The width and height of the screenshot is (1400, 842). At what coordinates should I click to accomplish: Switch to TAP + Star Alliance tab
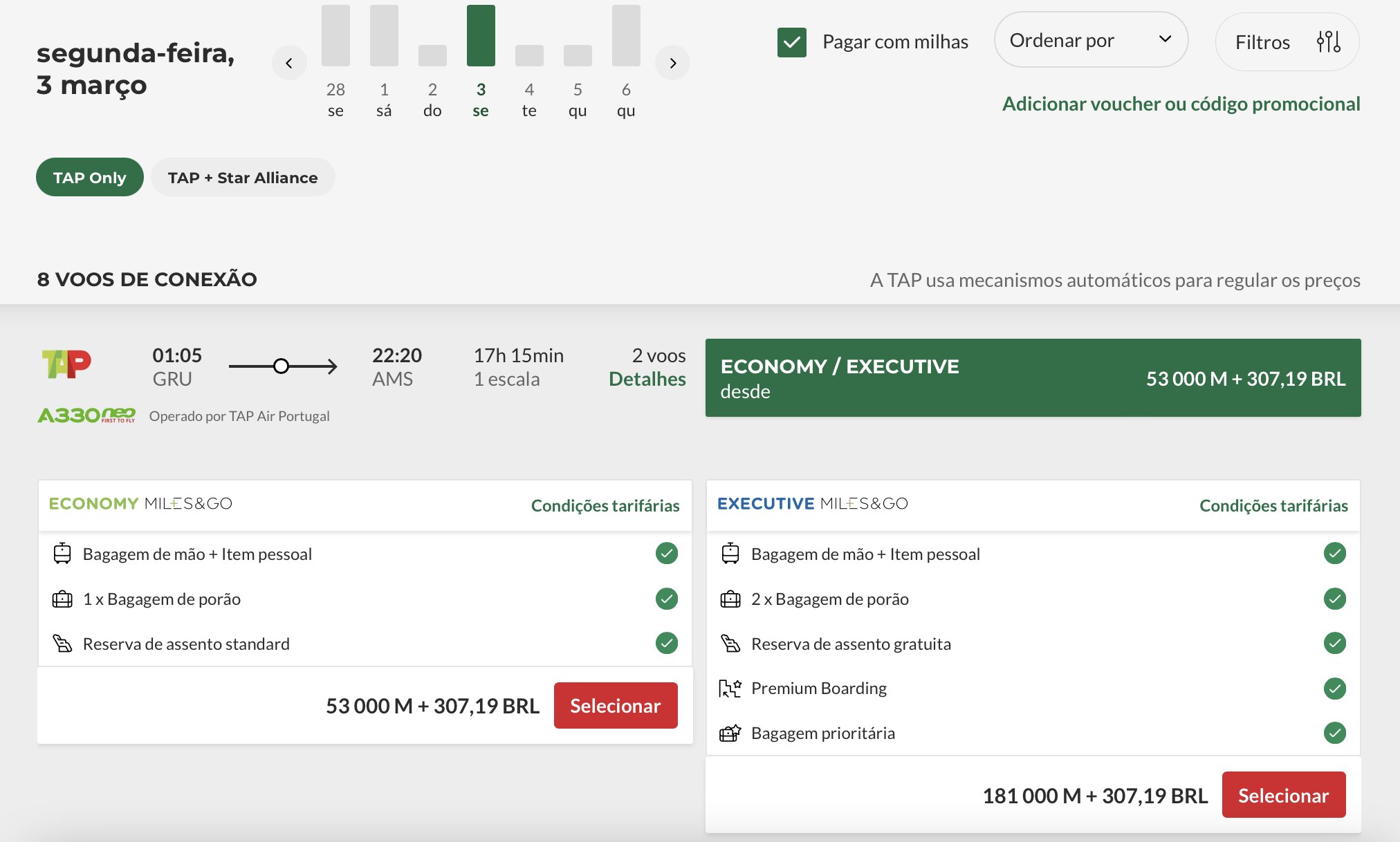pyautogui.click(x=243, y=177)
